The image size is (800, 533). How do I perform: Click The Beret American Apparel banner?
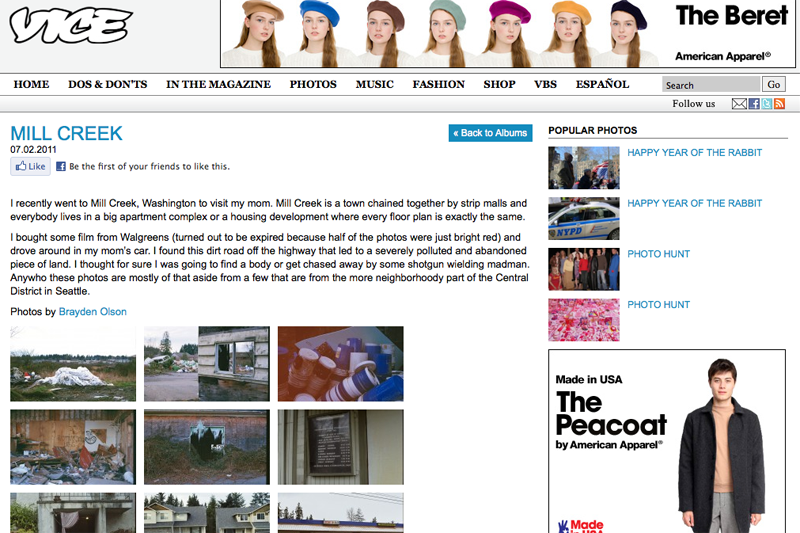[x=508, y=34]
